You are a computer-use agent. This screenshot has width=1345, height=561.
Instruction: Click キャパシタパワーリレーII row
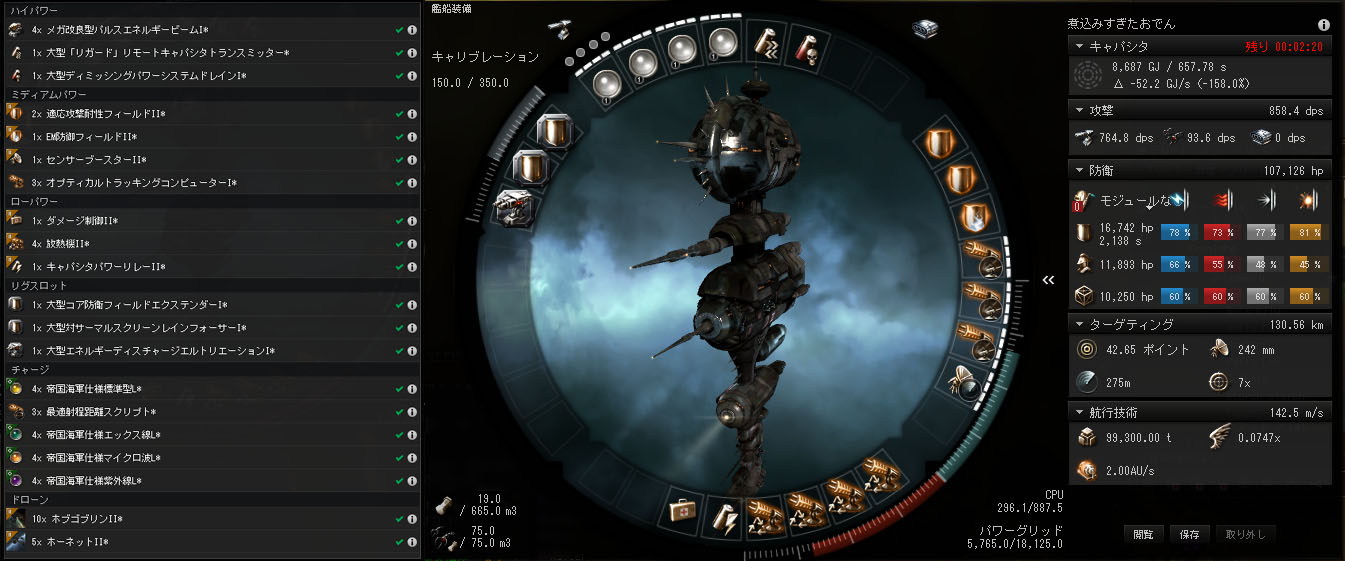210,266
